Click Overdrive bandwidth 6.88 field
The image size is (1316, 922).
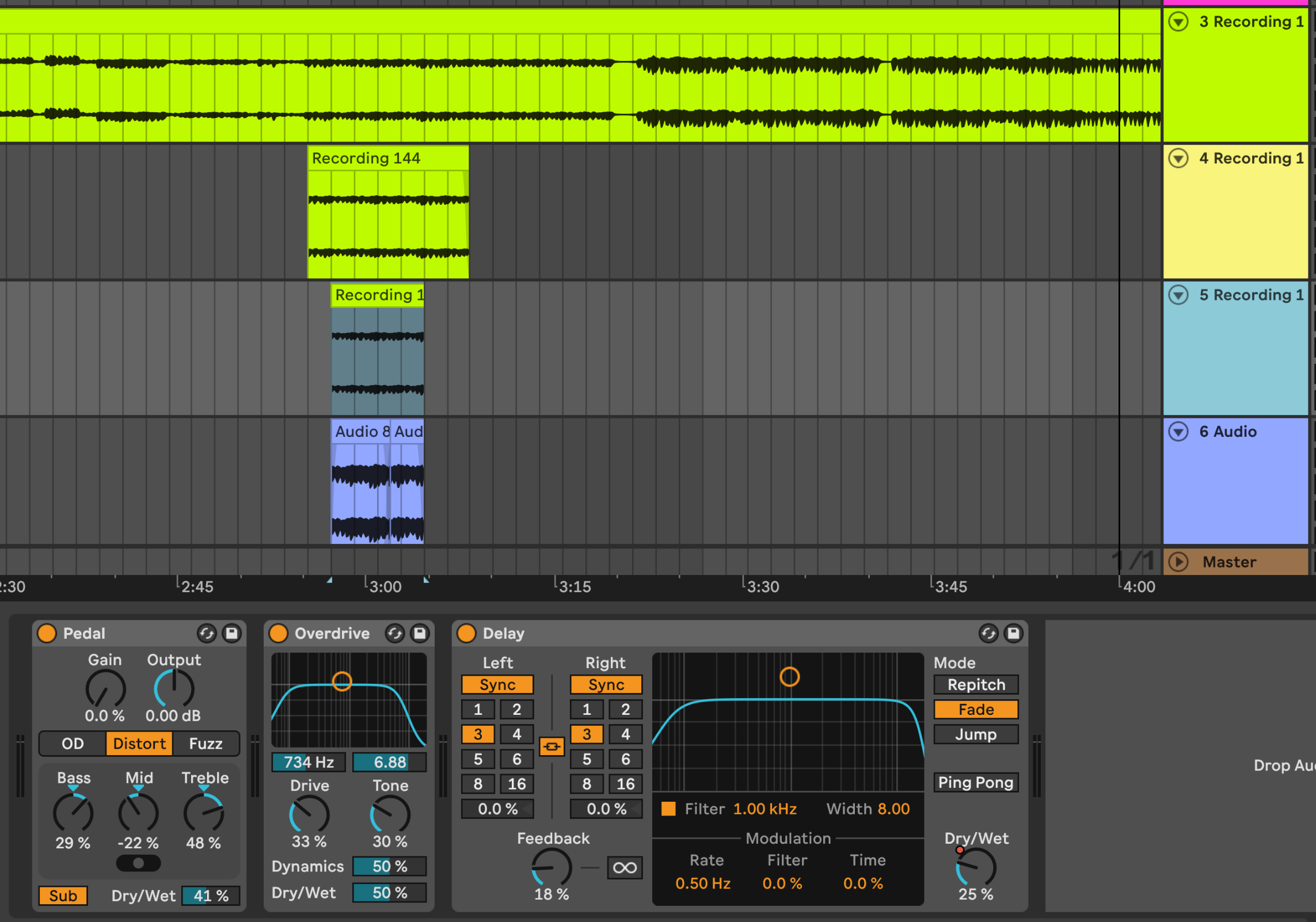[x=390, y=762]
